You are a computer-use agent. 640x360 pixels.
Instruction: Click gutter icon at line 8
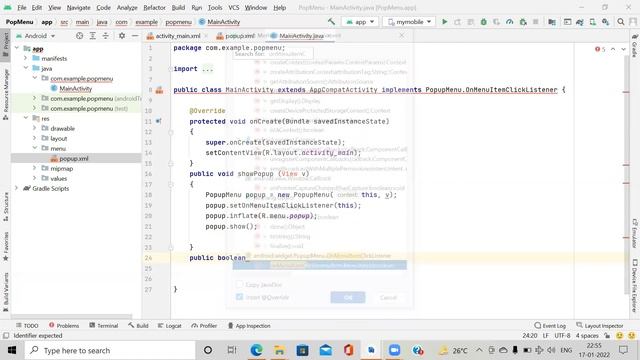click(159, 90)
